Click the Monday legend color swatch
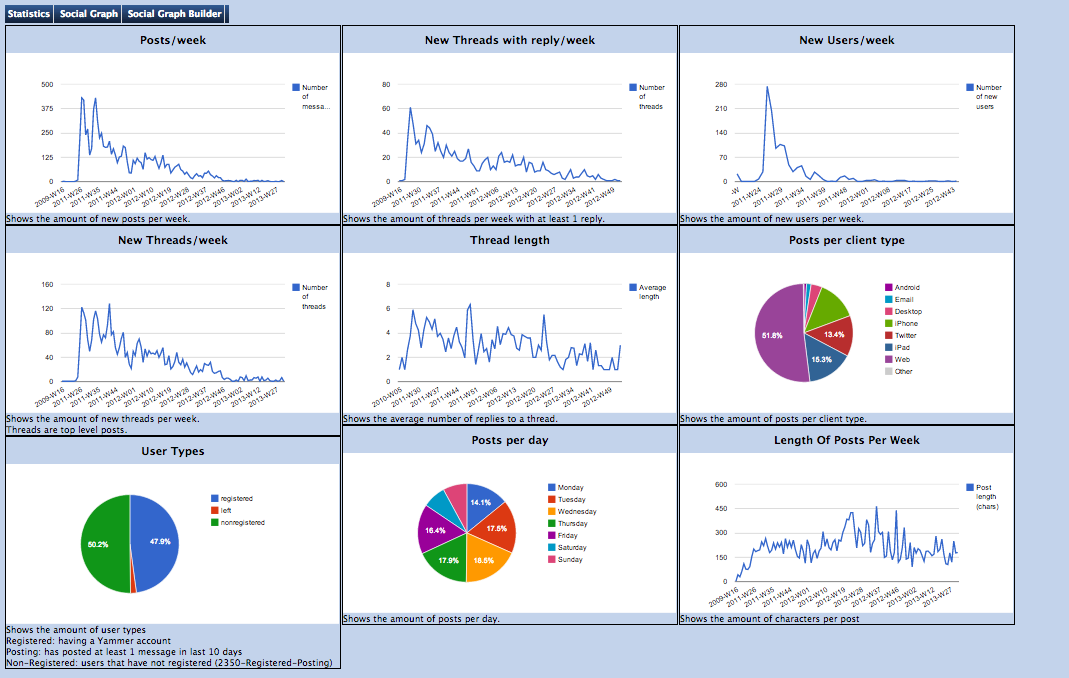The height and width of the screenshot is (678, 1069). 551,488
